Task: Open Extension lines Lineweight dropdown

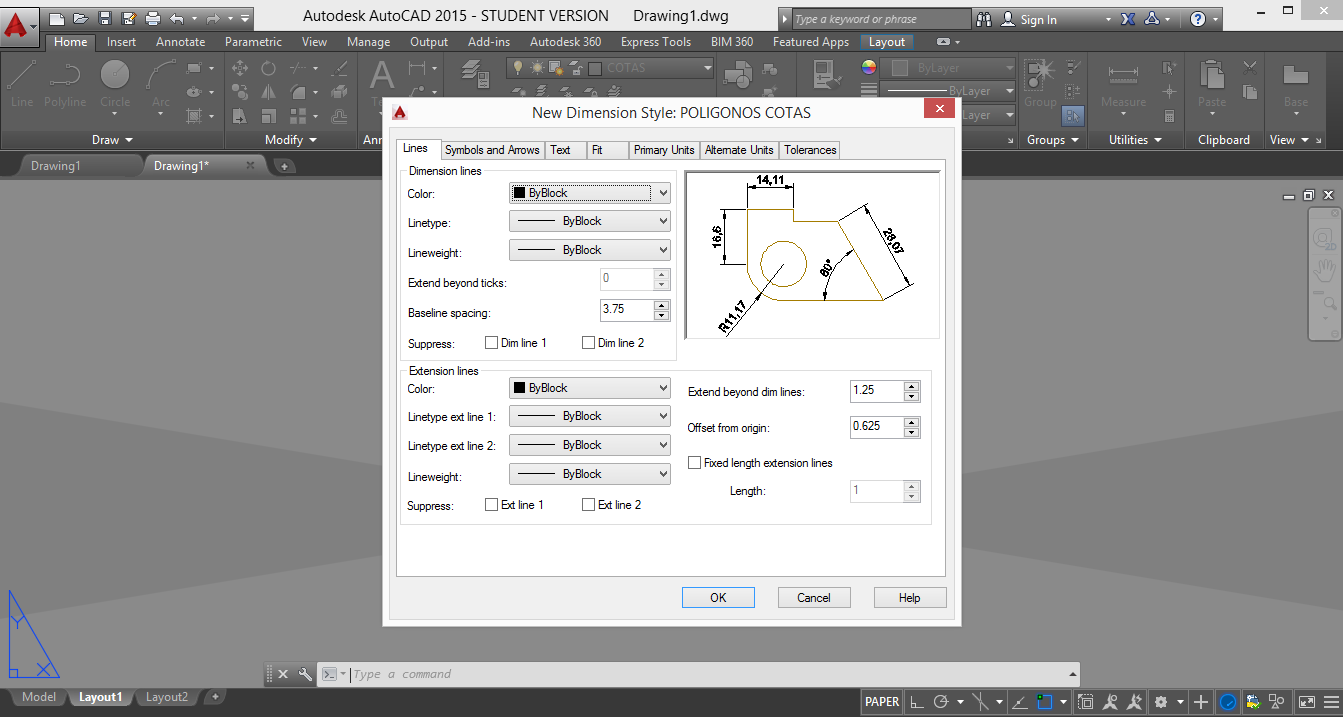Action: [x=590, y=474]
